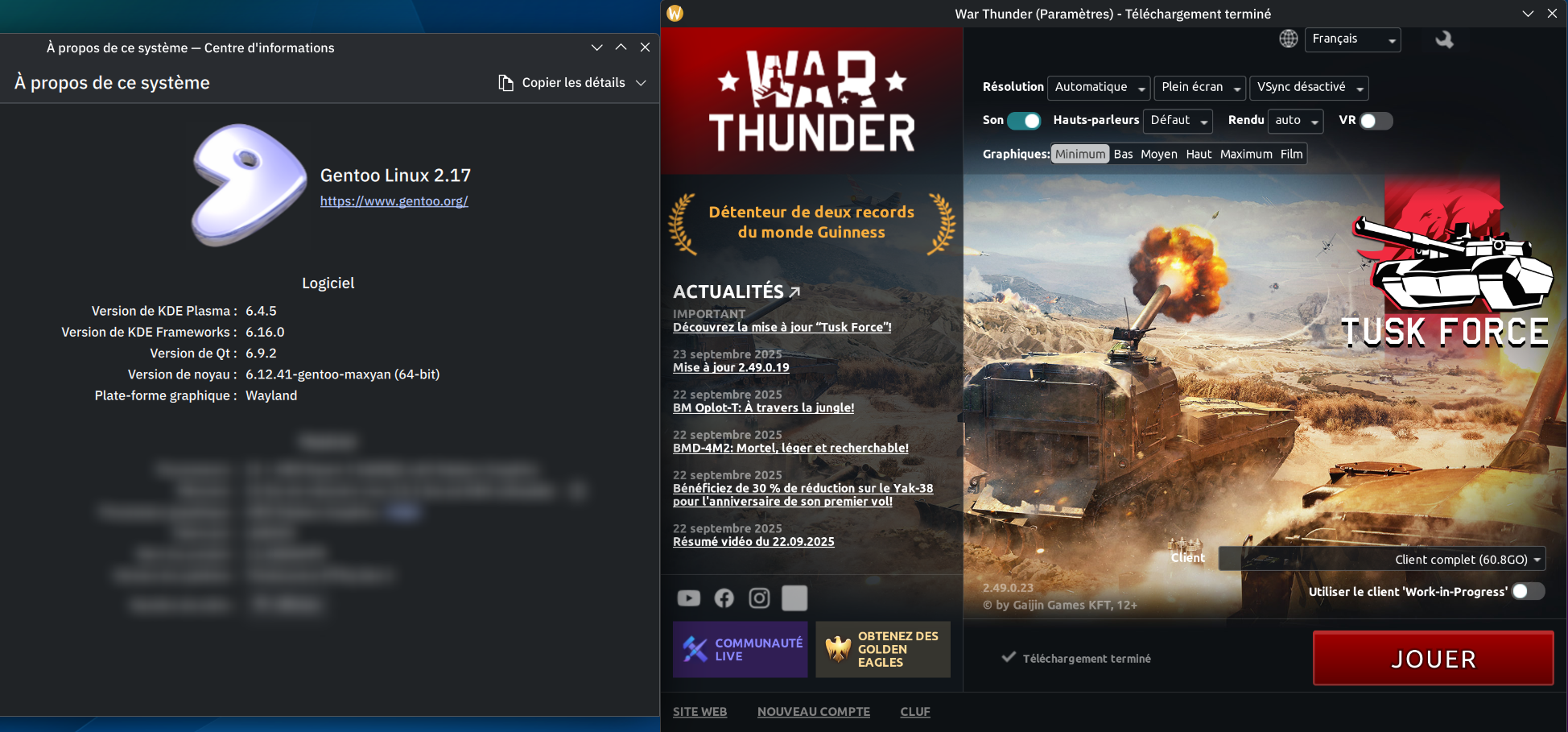Click the copy icon beside Copier les détails

(505, 83)
